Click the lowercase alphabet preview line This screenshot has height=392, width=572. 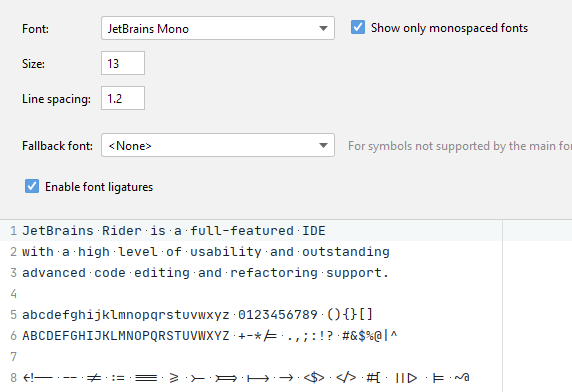coord(197,315)
